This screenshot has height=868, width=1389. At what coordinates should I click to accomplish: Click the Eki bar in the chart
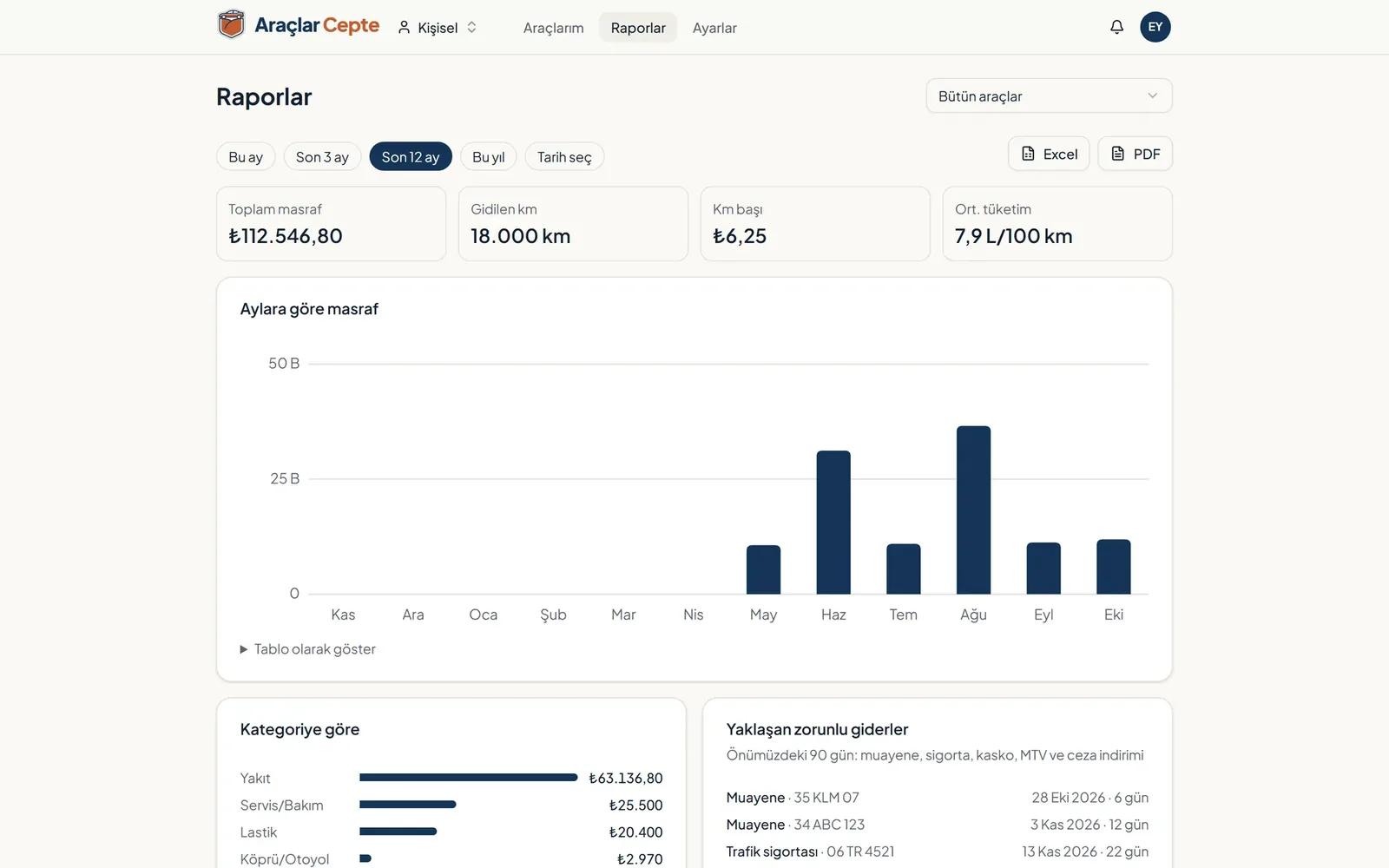pyautogui.click(x=1114, y=567)
